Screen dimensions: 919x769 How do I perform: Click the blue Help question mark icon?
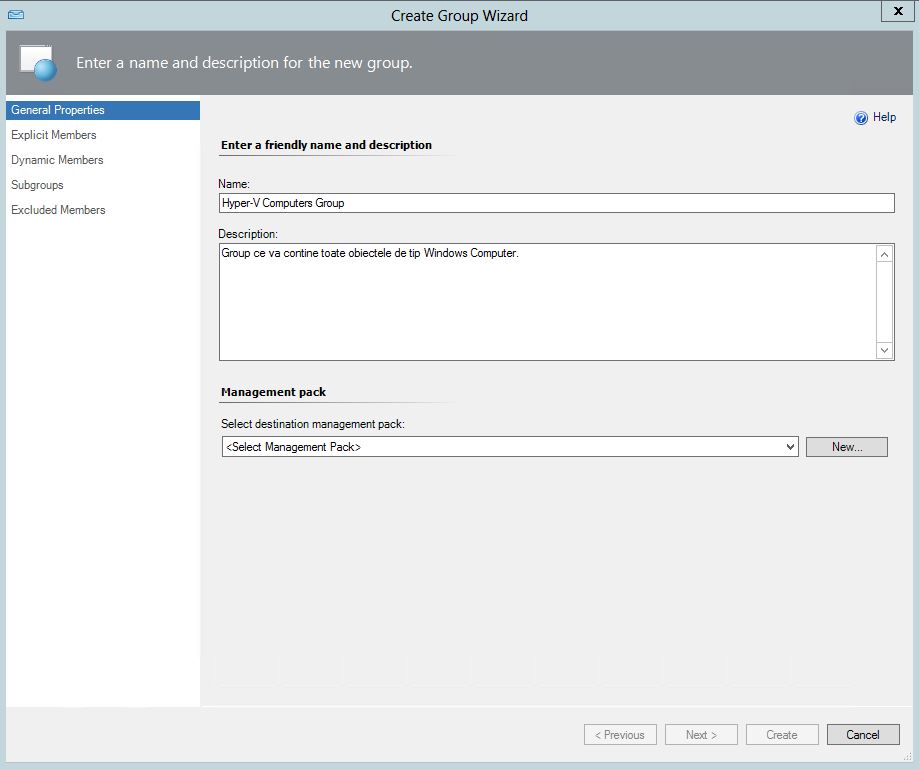861,118
